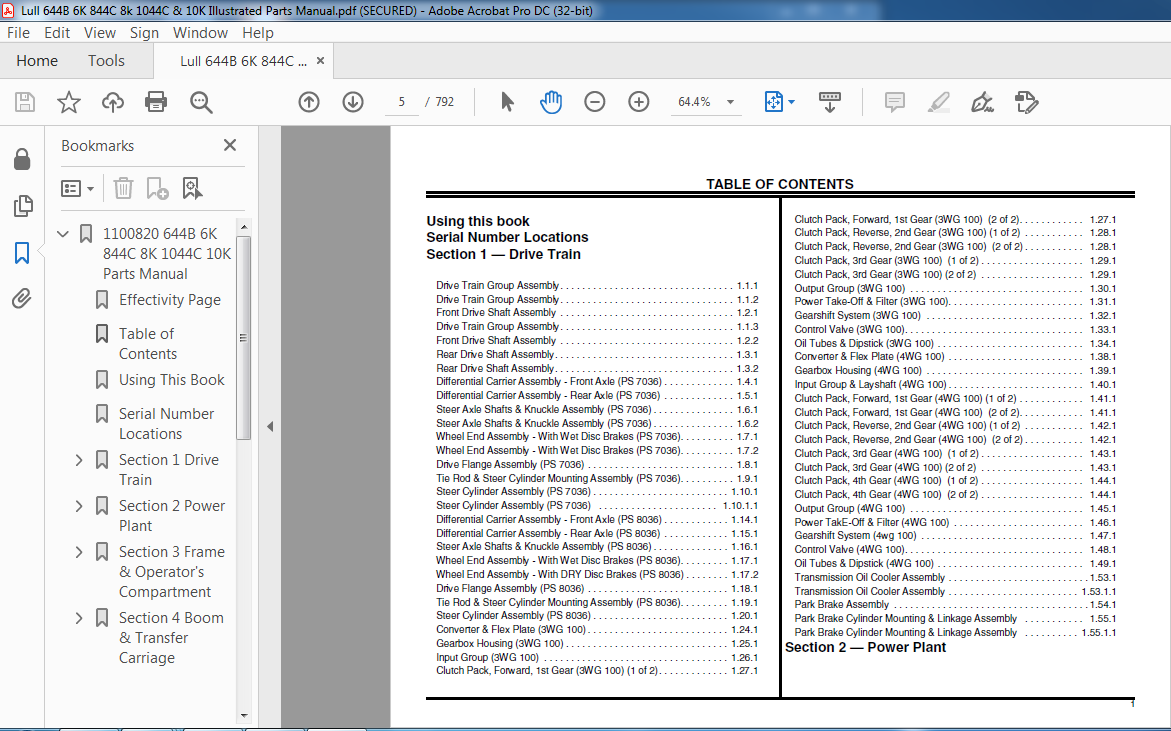The image size is (1171, 731).
Task: Open the bookmarks options list menu
Action: 77,188
